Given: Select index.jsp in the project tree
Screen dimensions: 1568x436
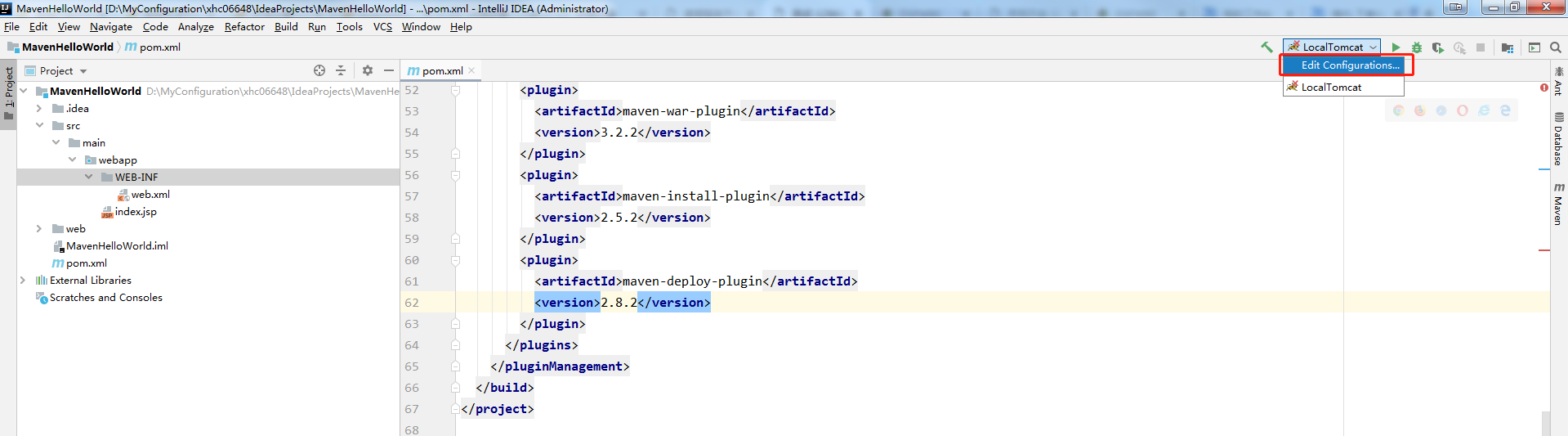Looking at the screenshot, I should [x=136, y=211].
